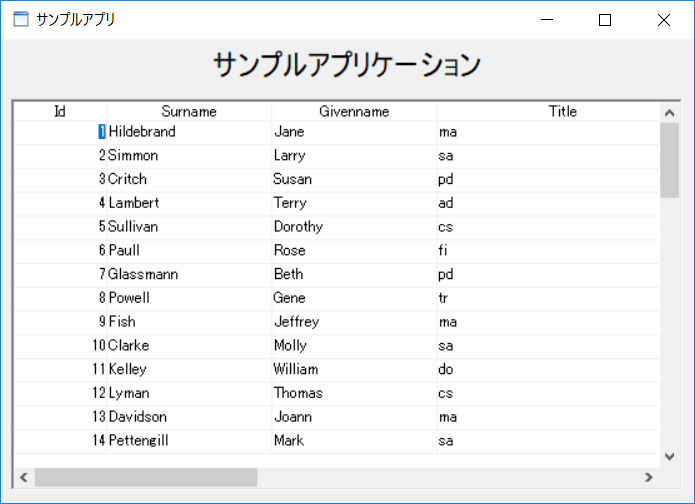Sort by the Surname column header
This screenshot has height=504, width=695.
tap(188, 111)
